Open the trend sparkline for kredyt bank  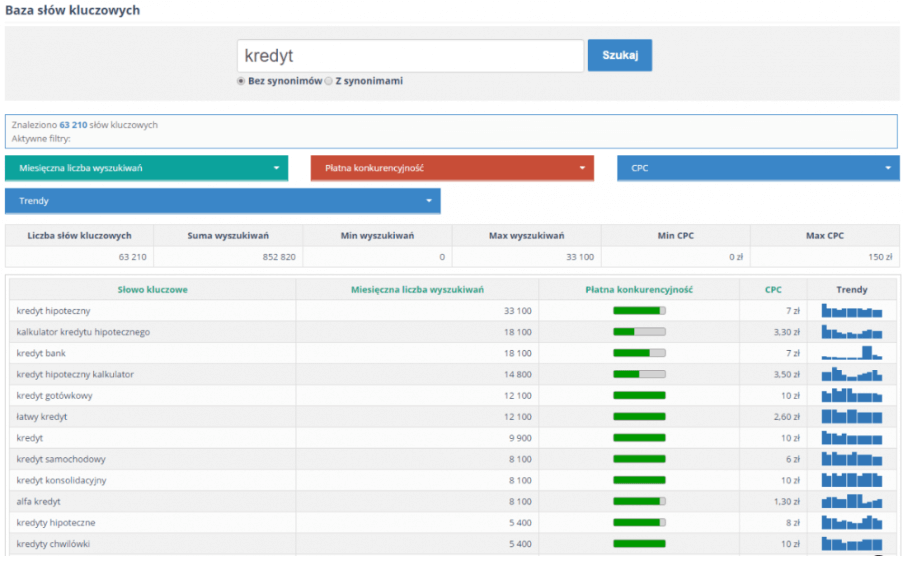852,353
